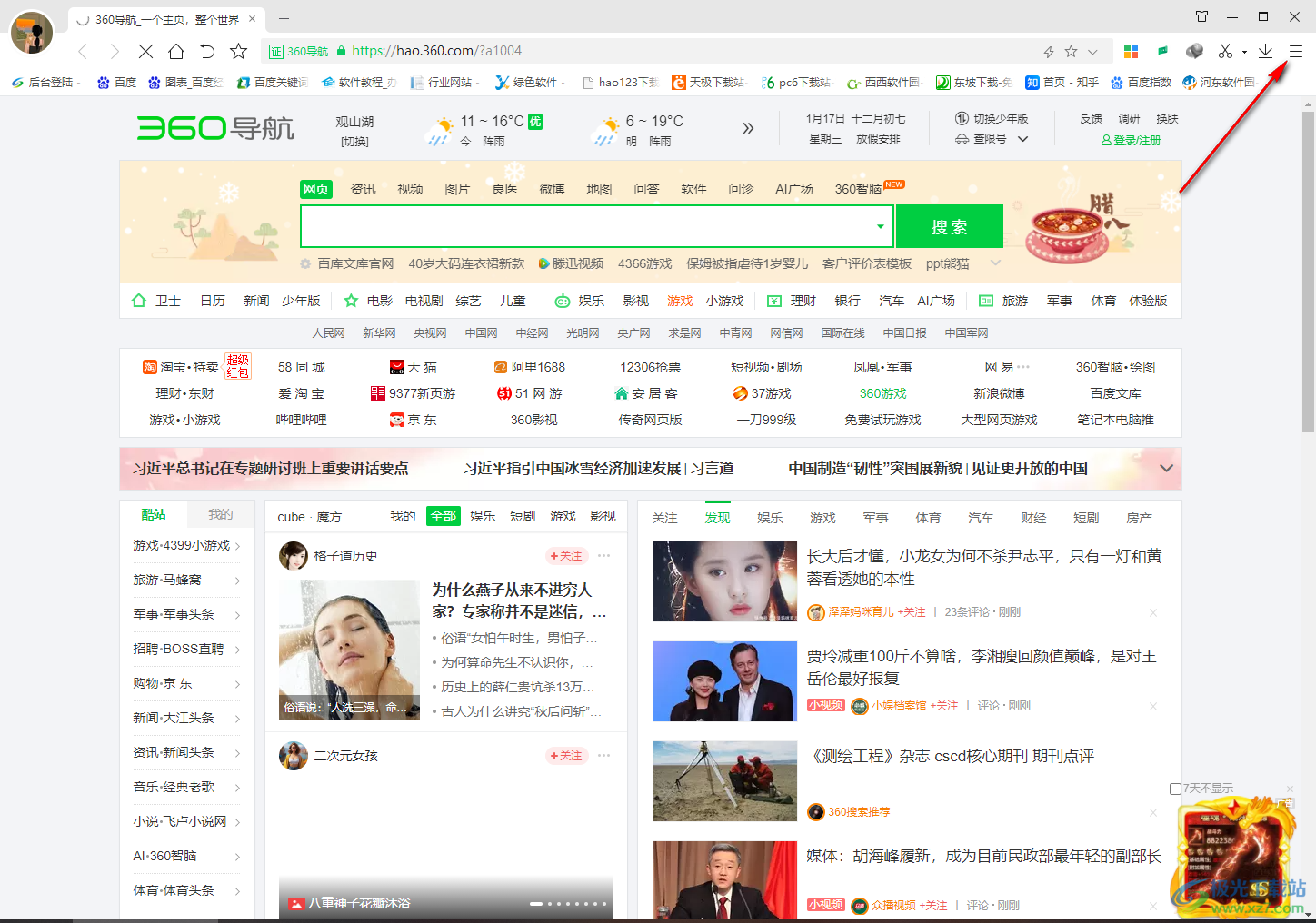Screen dimensions: 1316x923
Task: Expand 游戏·4399小游戏 row arrow
Action: coord(237,546)
